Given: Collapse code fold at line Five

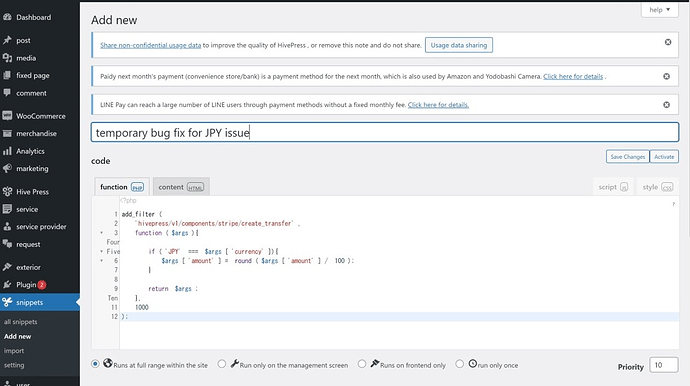Looking at the screenshot, I should pyautogui.click(x=102, y=251).
